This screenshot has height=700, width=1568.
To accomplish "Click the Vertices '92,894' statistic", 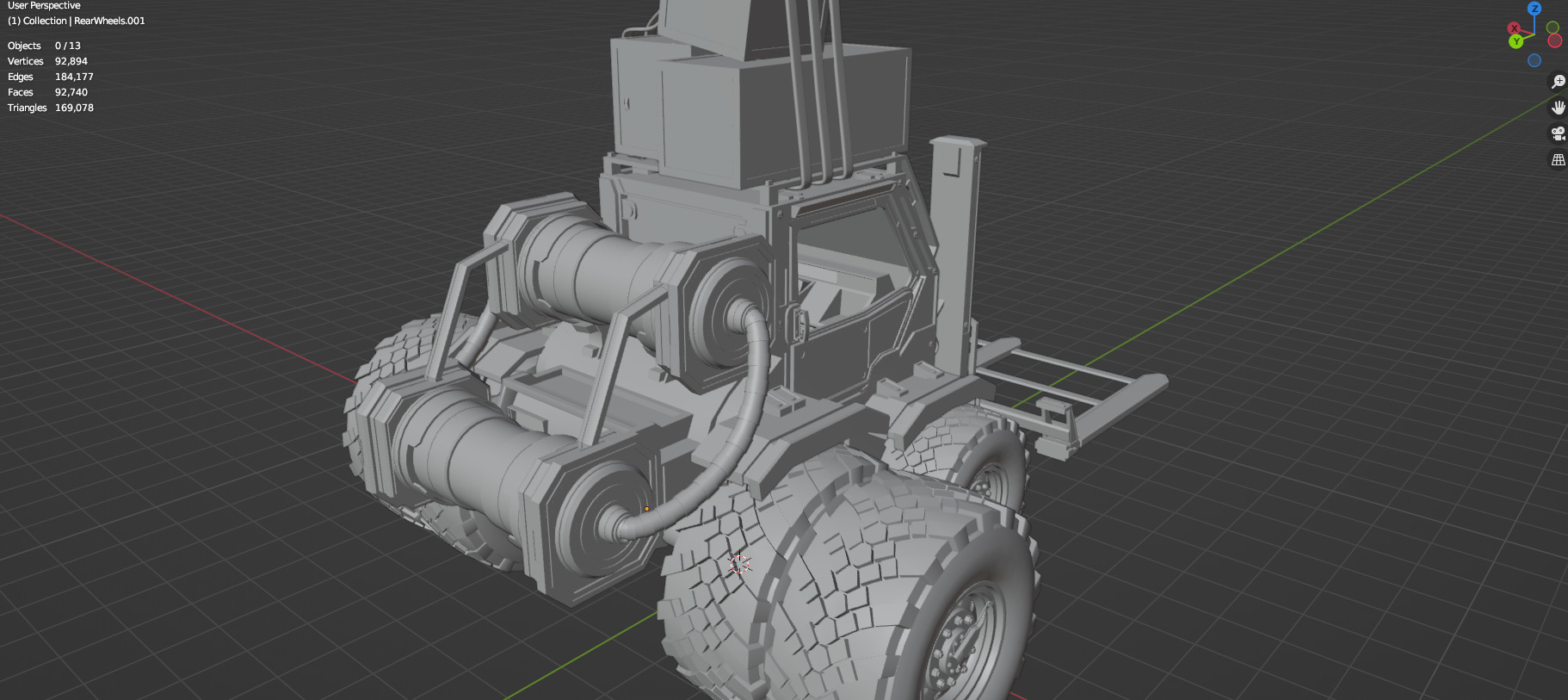I will [x=71, y=61].
